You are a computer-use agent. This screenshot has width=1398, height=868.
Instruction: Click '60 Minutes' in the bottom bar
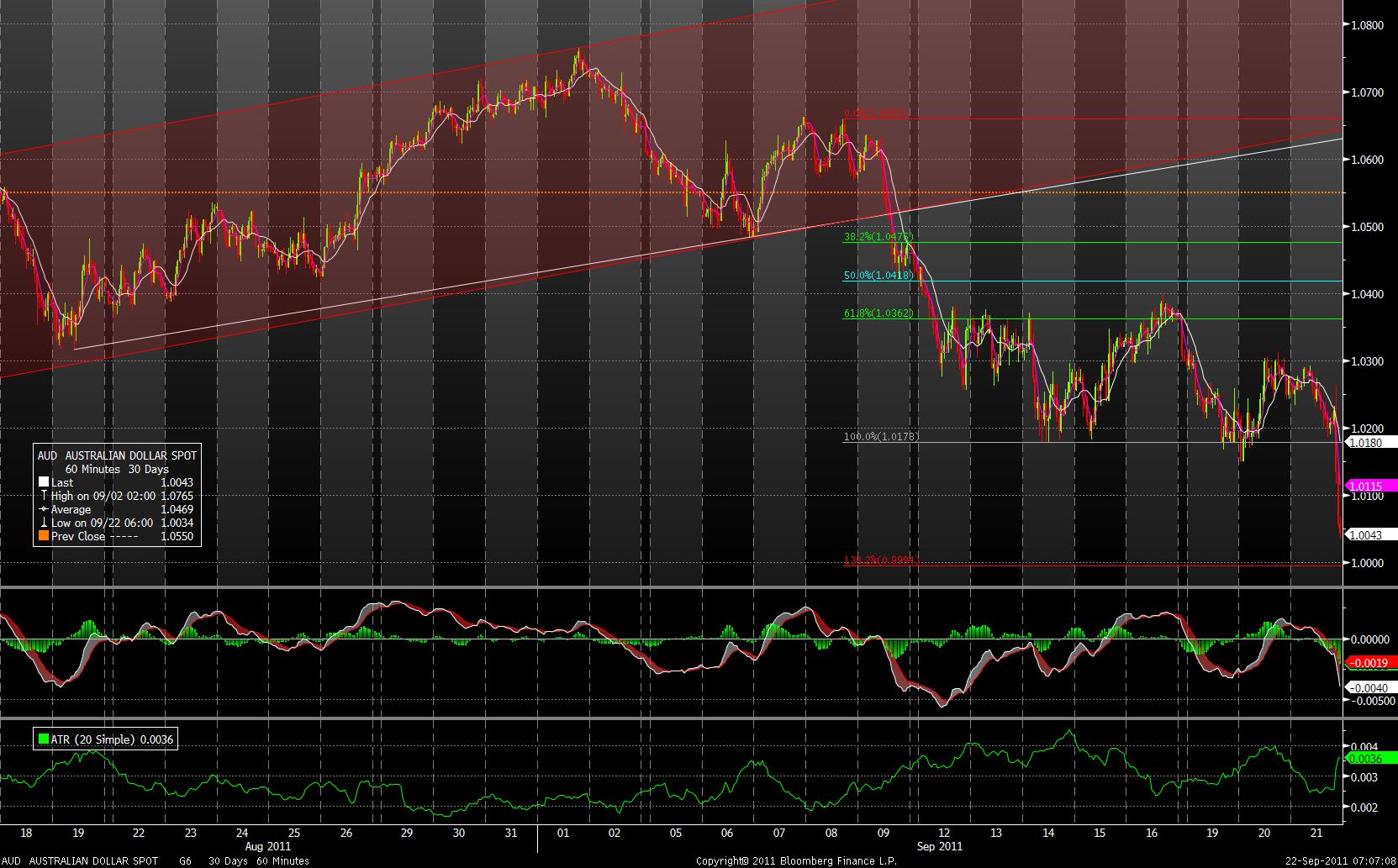click(282, 861)
